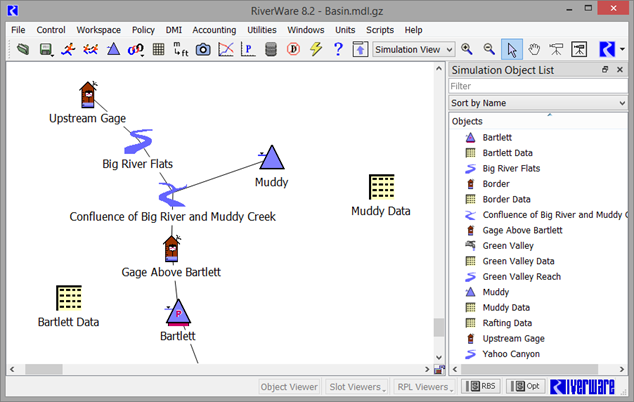Select the Confluence object on workspace
Viewport: 634px width, 402px height.
click(x=172, y=195)
